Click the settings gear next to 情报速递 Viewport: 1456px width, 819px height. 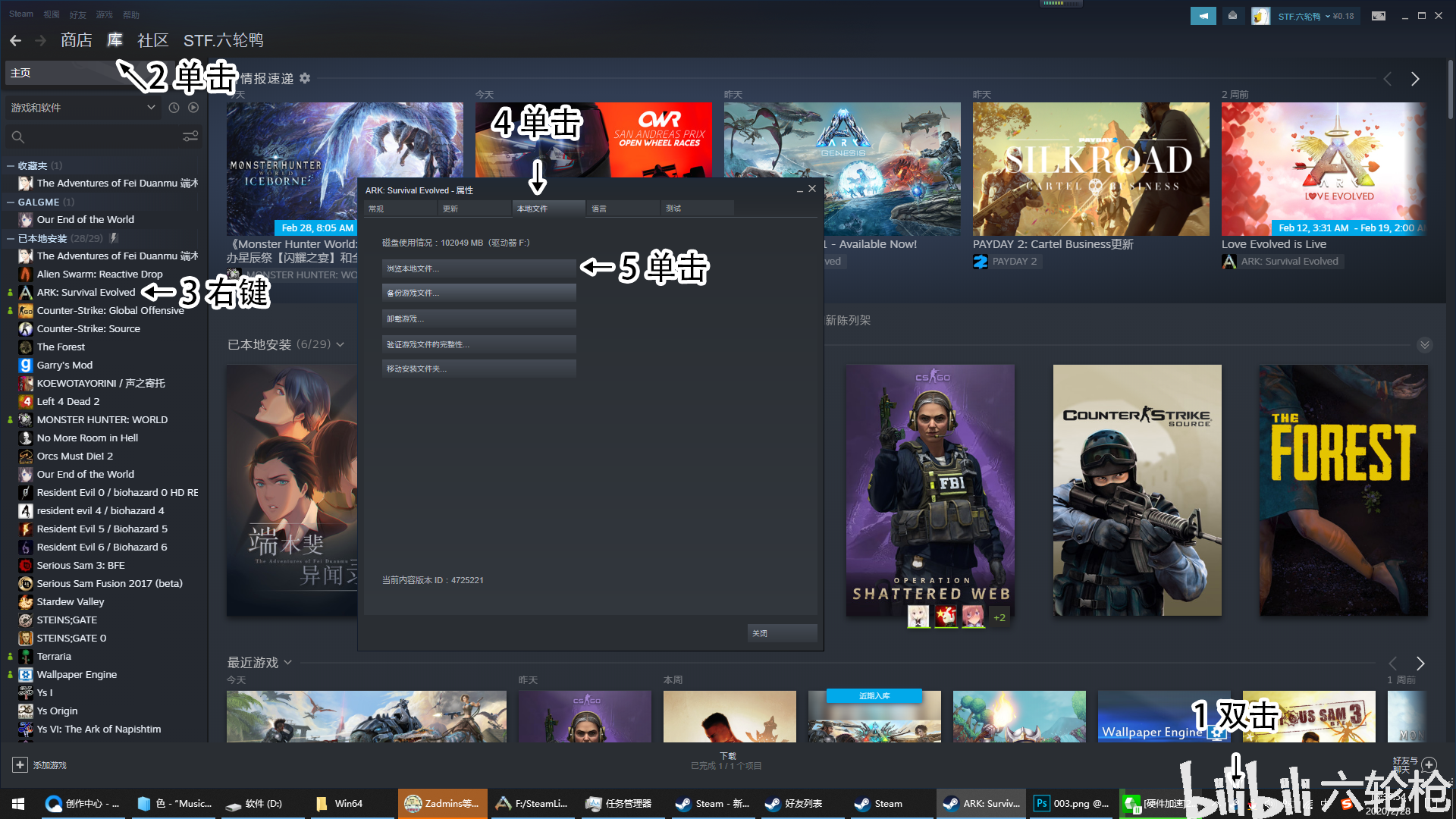pos(305,79)
